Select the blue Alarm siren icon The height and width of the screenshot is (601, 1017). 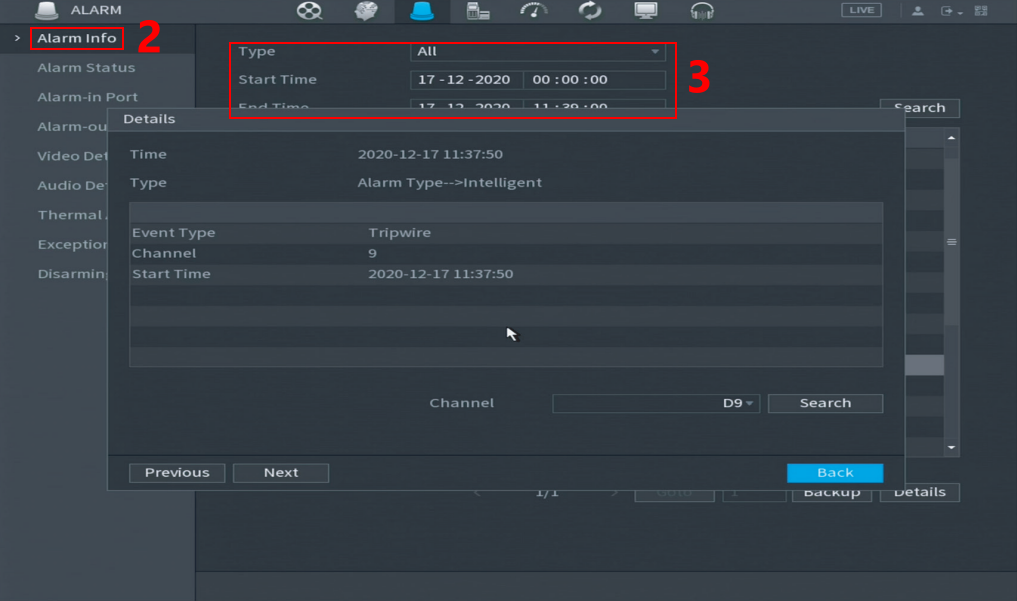(x=422, y=11)
